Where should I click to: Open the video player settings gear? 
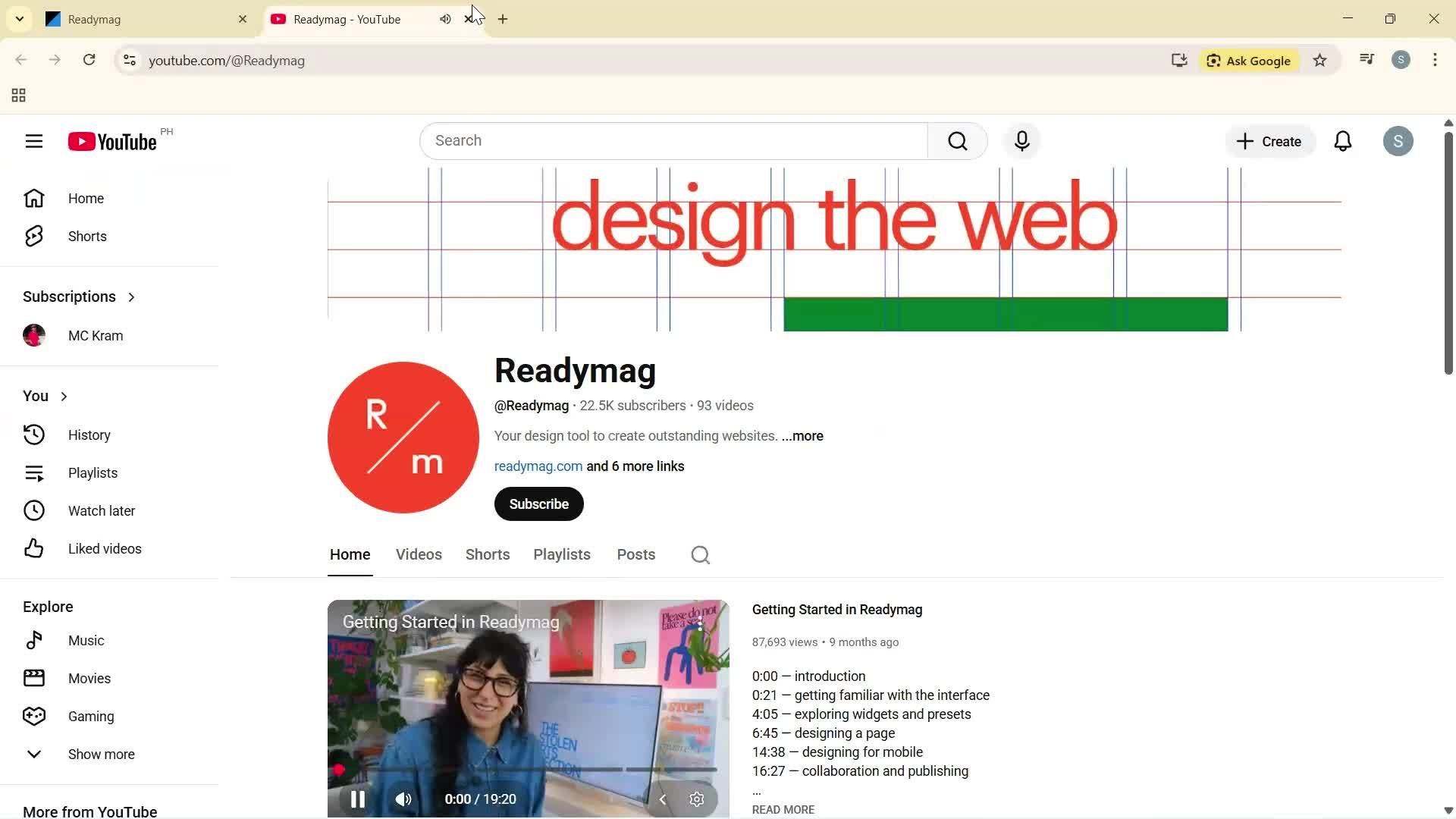[x=696, y=799]
